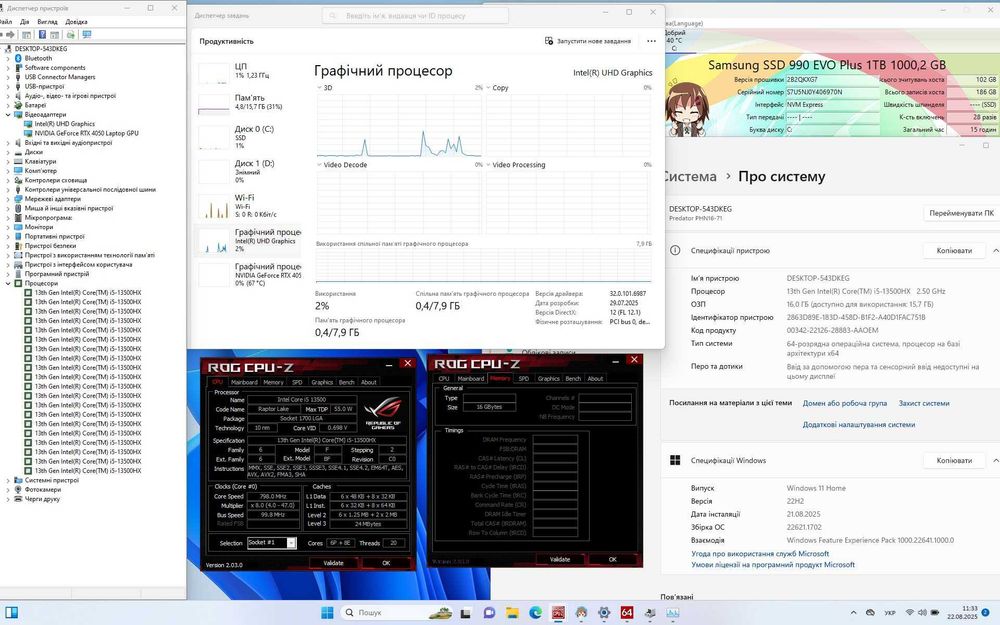Click Windows logo beside Специфікації Windows
Viewport: 1000px width, 625px height.
675,460
